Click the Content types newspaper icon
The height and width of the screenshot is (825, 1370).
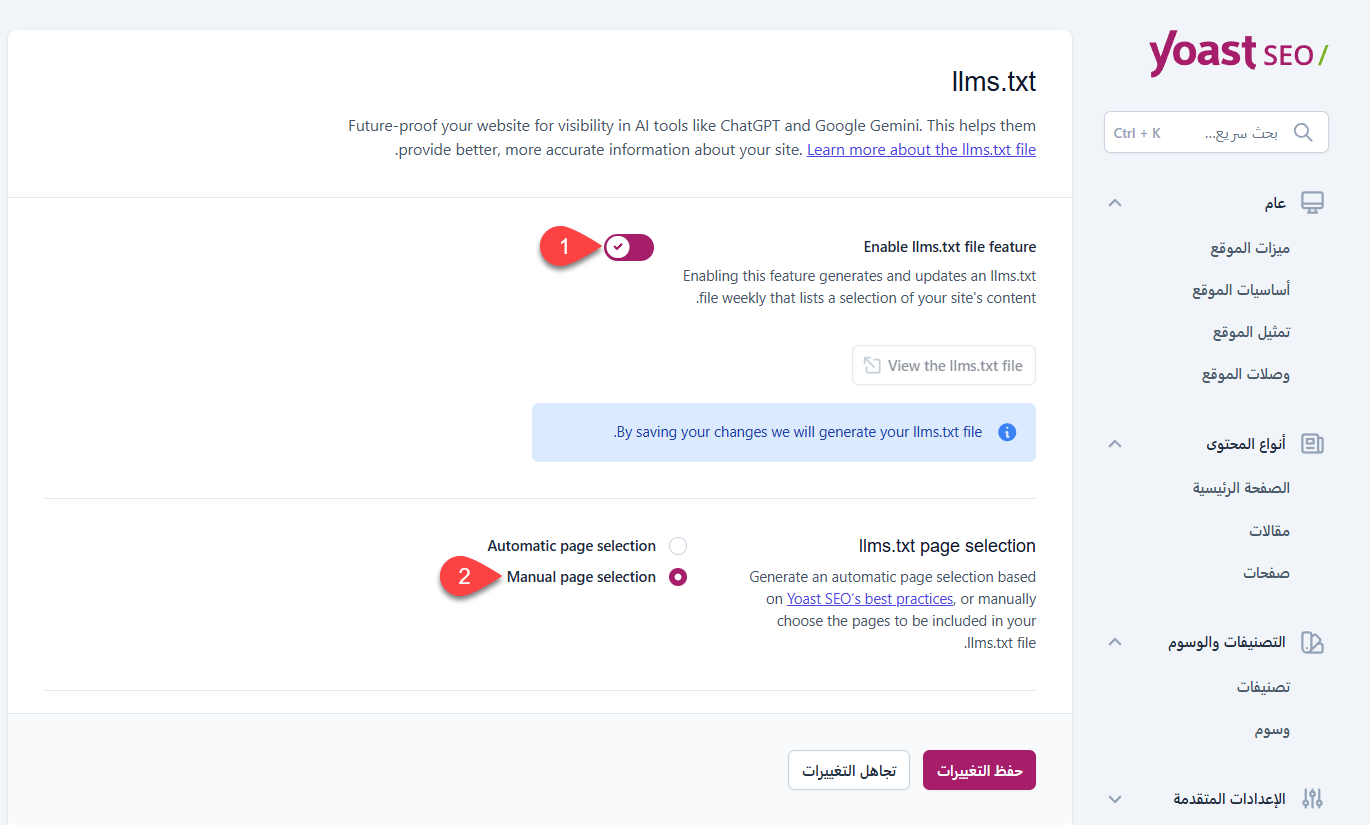tap(1312, 444)
